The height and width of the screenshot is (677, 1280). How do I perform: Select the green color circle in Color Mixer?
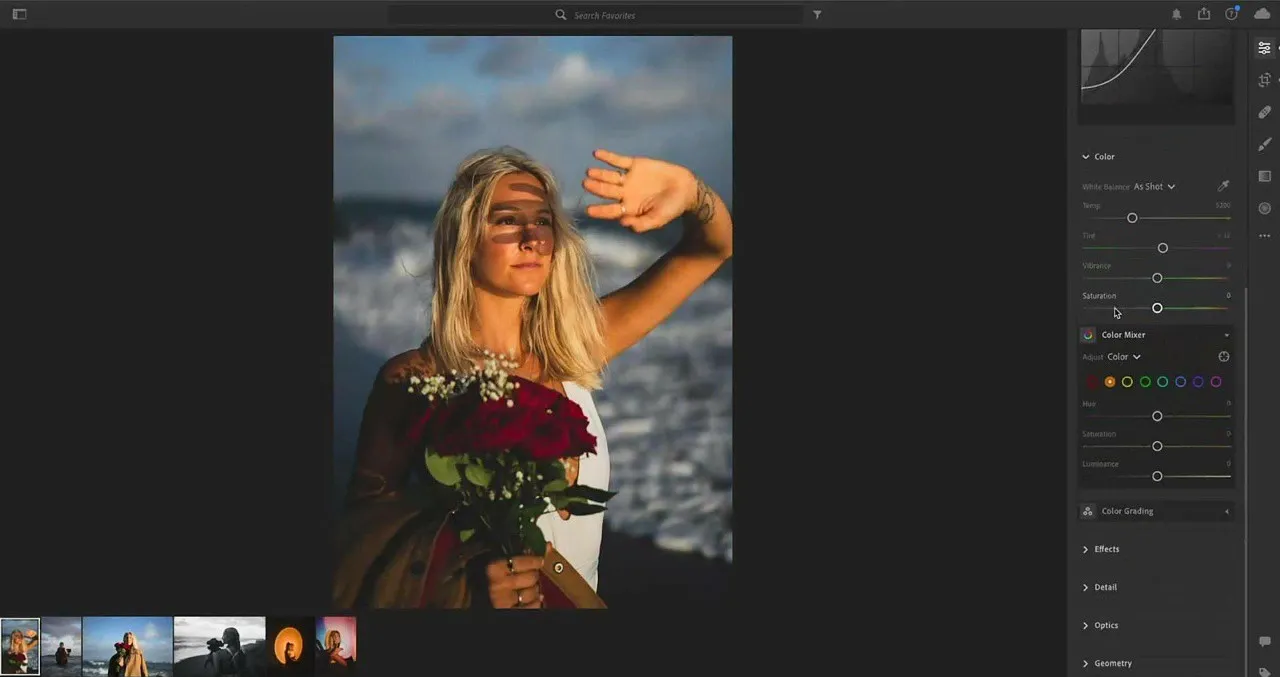point(1145,382)
